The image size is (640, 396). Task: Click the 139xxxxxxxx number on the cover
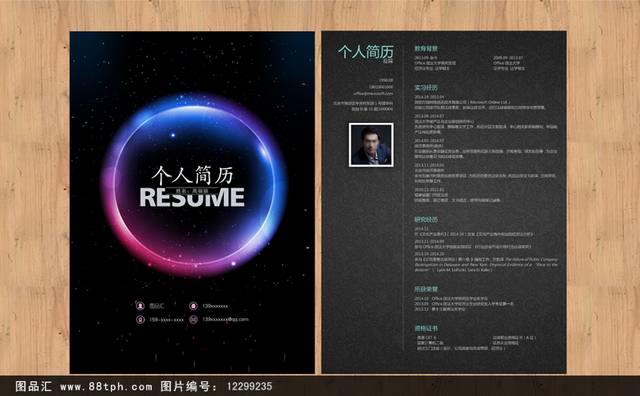coord(215,306)
